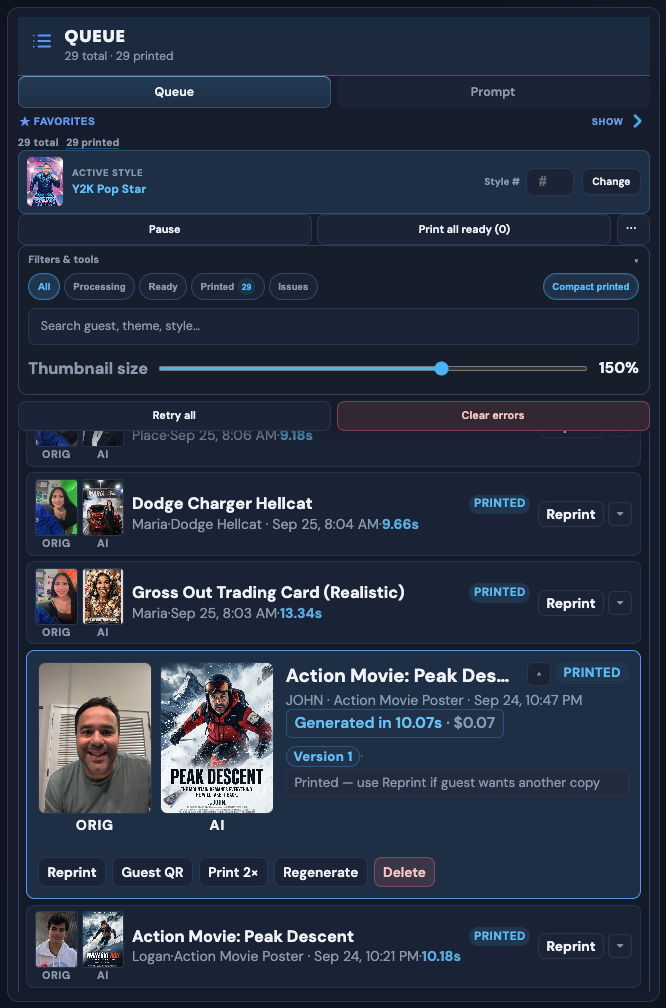The image size is (666, 1008).
Task: Click the 29 printed underlined count
Action: pos(93,143)
